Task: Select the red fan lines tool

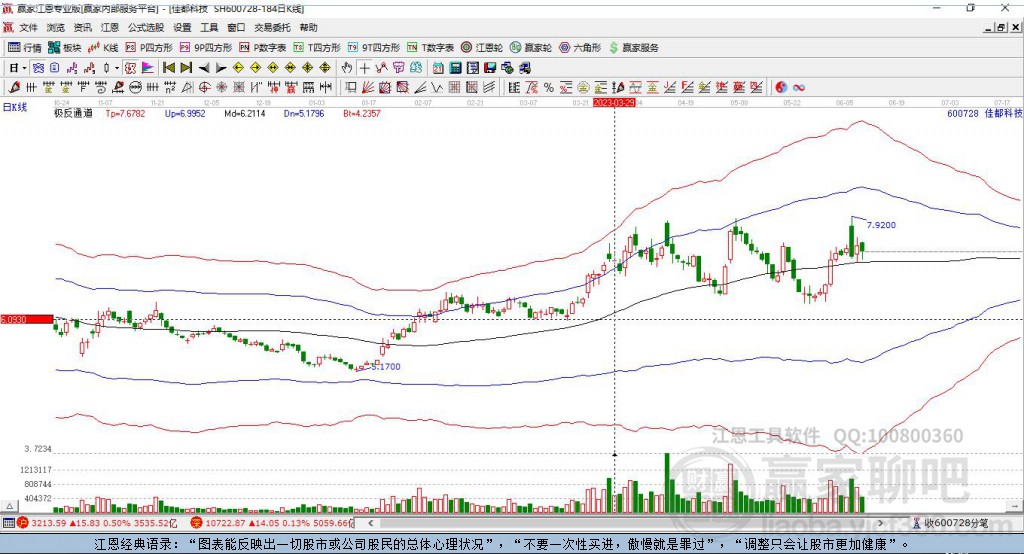Action: 368,88
